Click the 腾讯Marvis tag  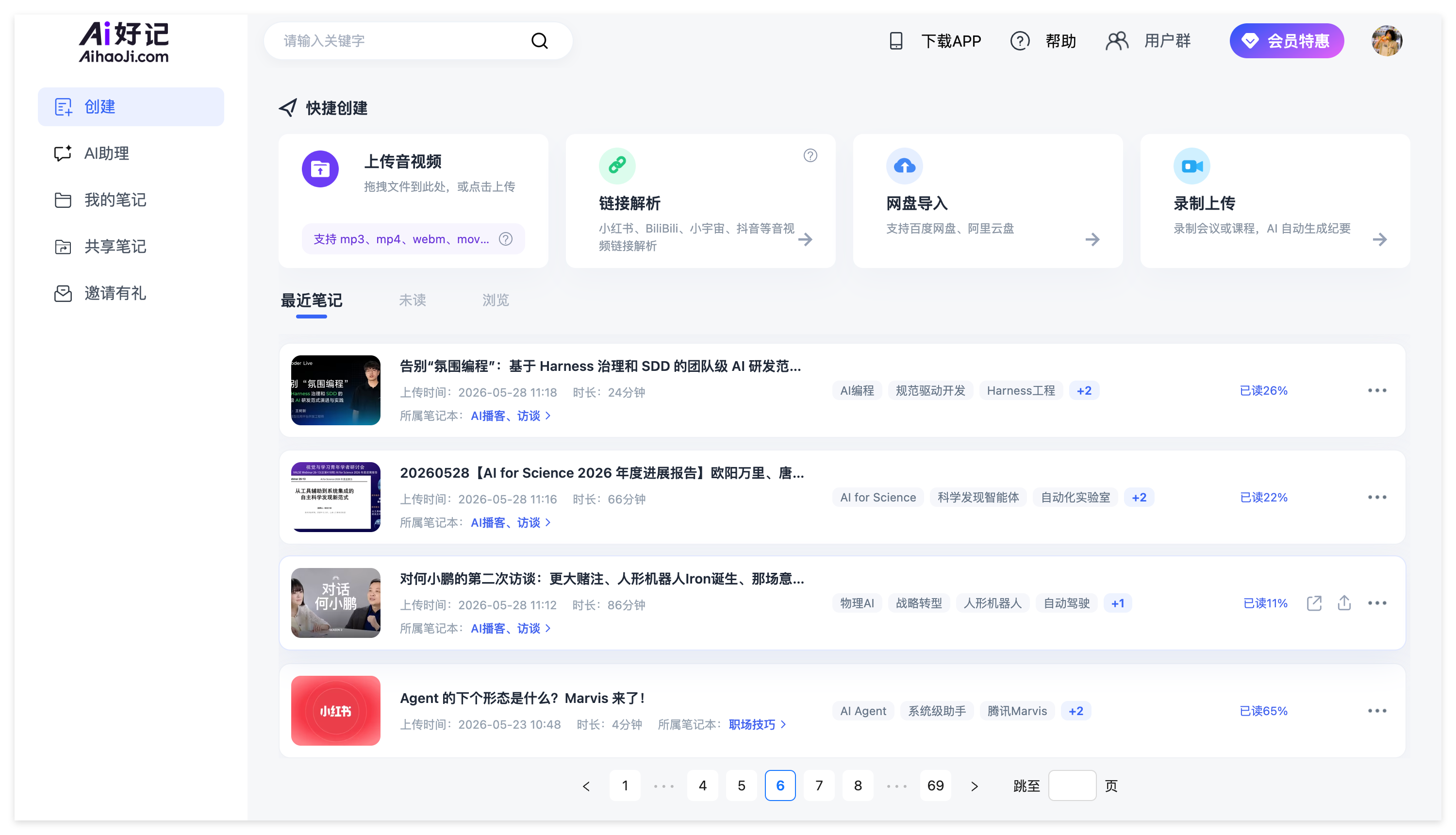click(1017, 711)
